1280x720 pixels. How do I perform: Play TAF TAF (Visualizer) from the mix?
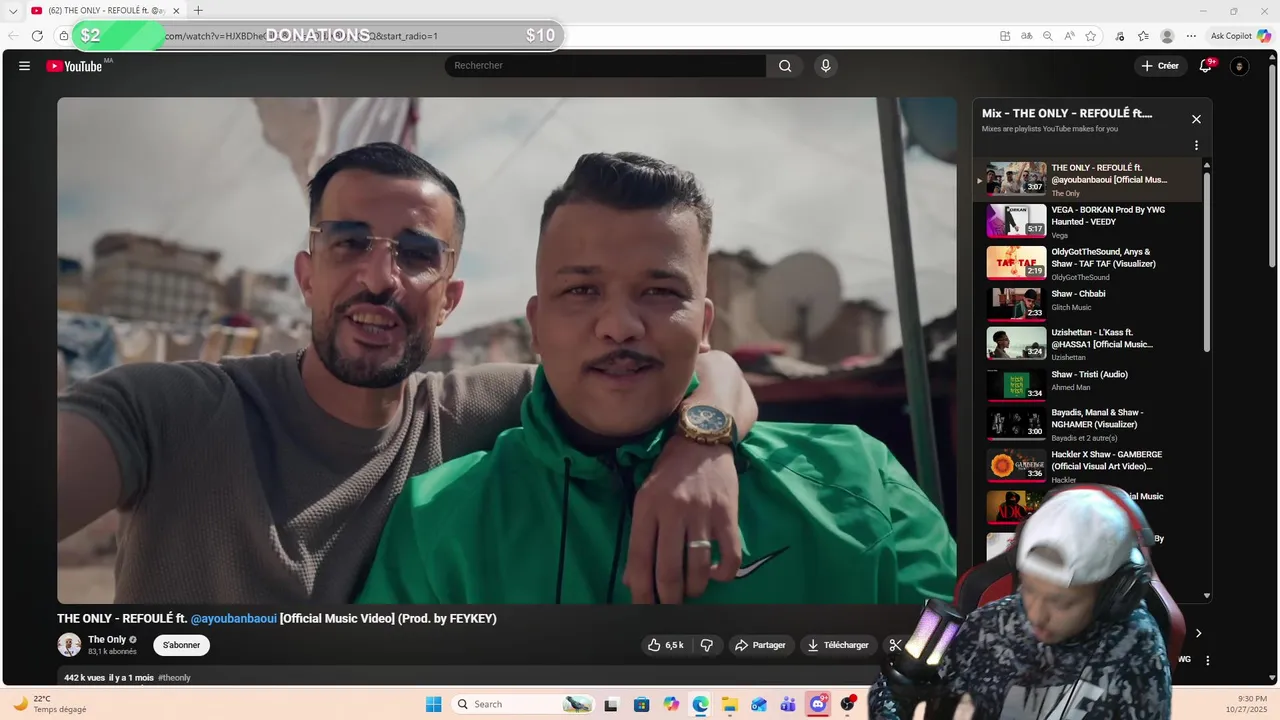(x=1086, y=262)
